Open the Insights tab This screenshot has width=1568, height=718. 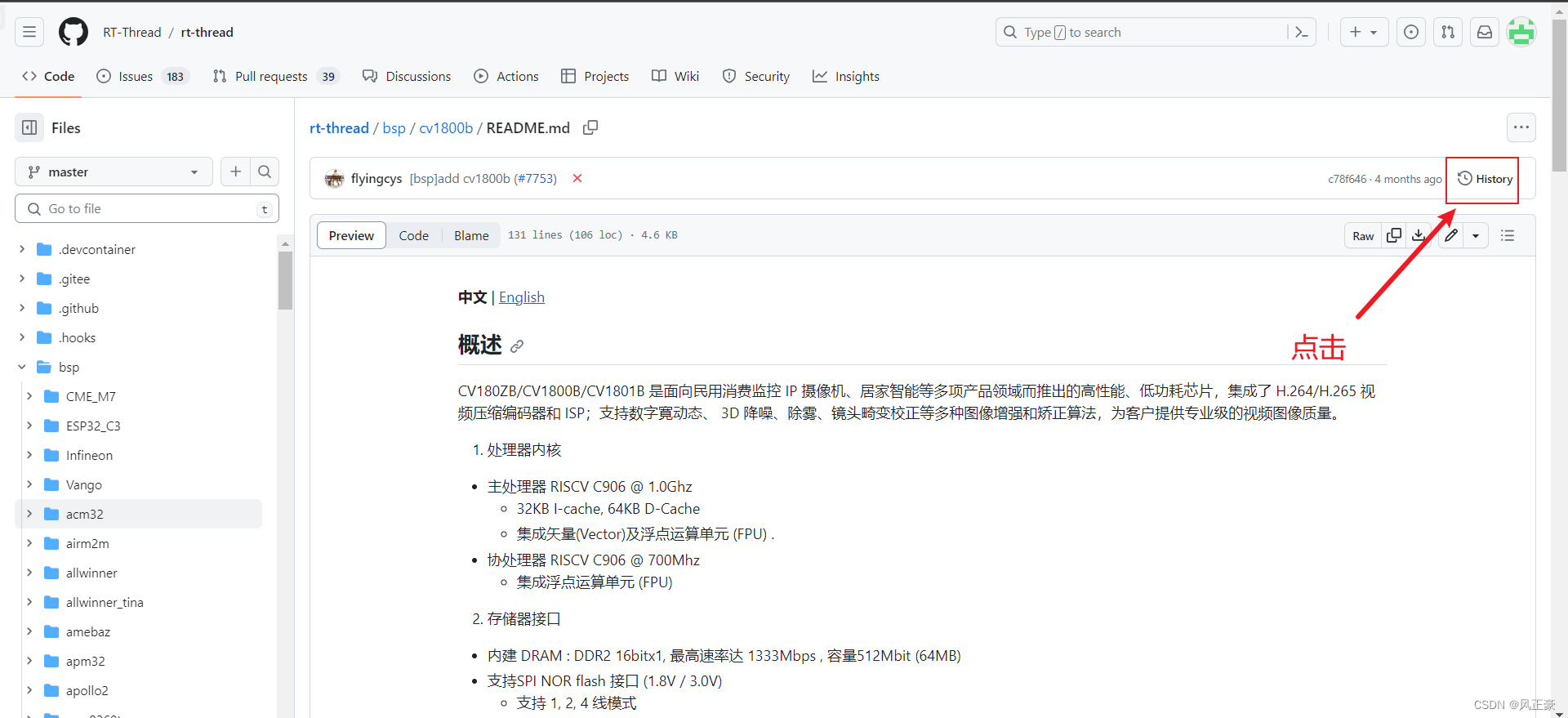846,76
